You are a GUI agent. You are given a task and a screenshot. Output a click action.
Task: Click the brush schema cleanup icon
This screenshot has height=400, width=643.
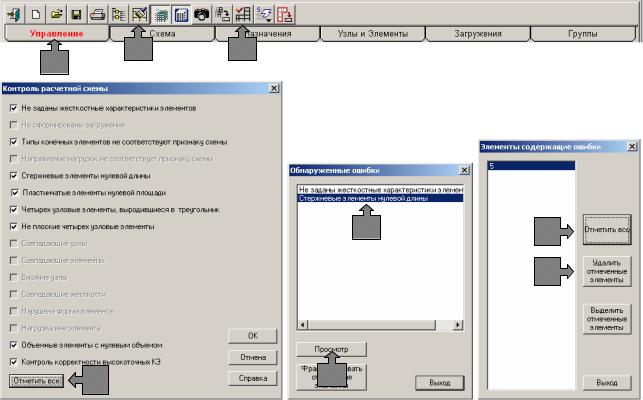pos(139,15)
